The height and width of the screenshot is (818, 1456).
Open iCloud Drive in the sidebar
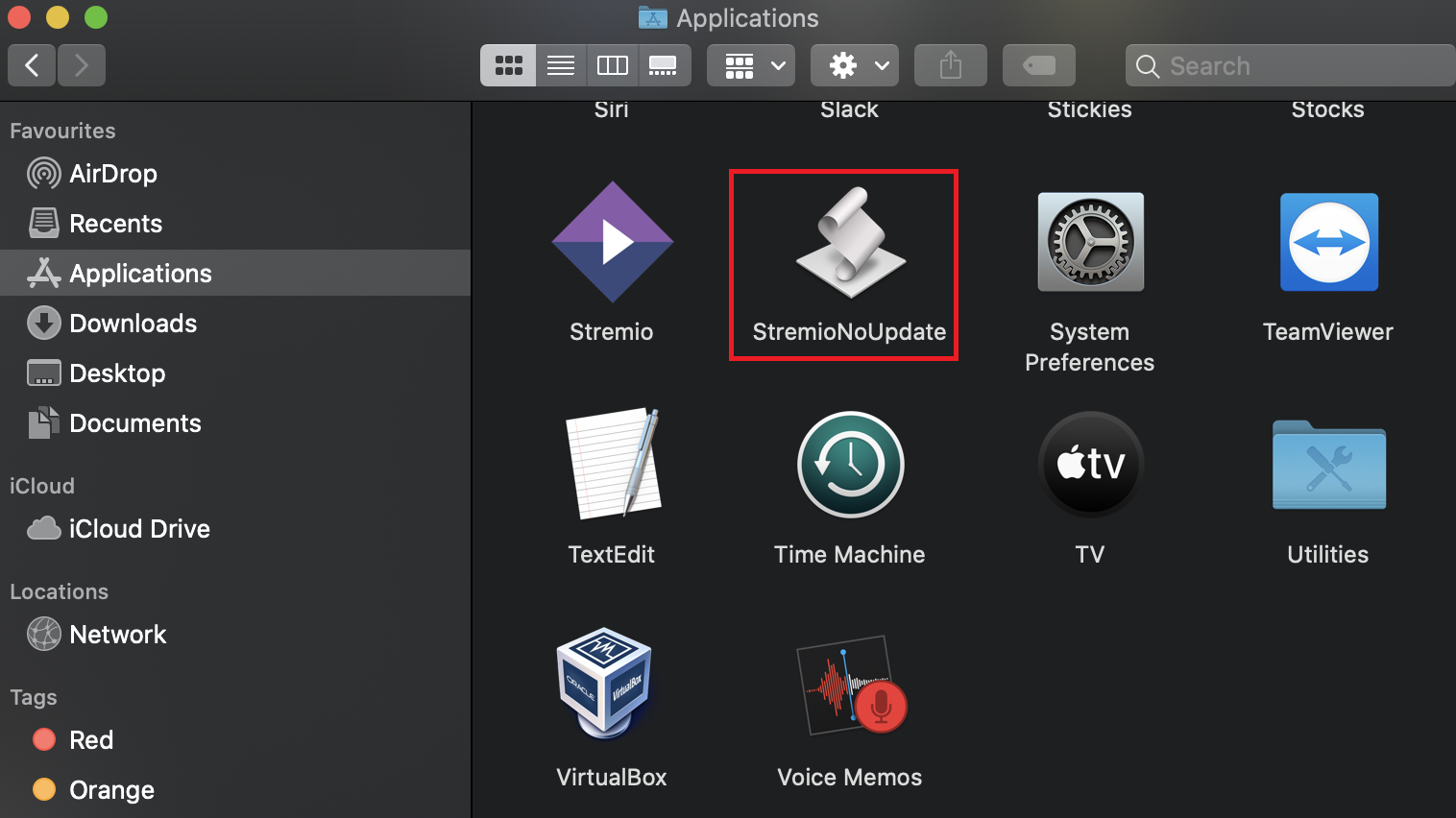pos(235,529)
